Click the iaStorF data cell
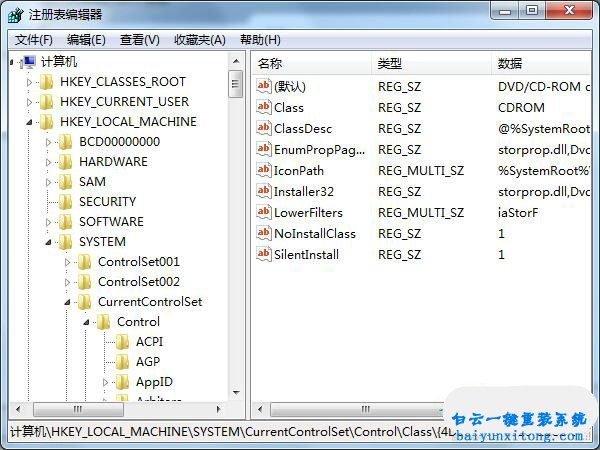The width and height of the screenshot is (600, 450). coord(518,212)
